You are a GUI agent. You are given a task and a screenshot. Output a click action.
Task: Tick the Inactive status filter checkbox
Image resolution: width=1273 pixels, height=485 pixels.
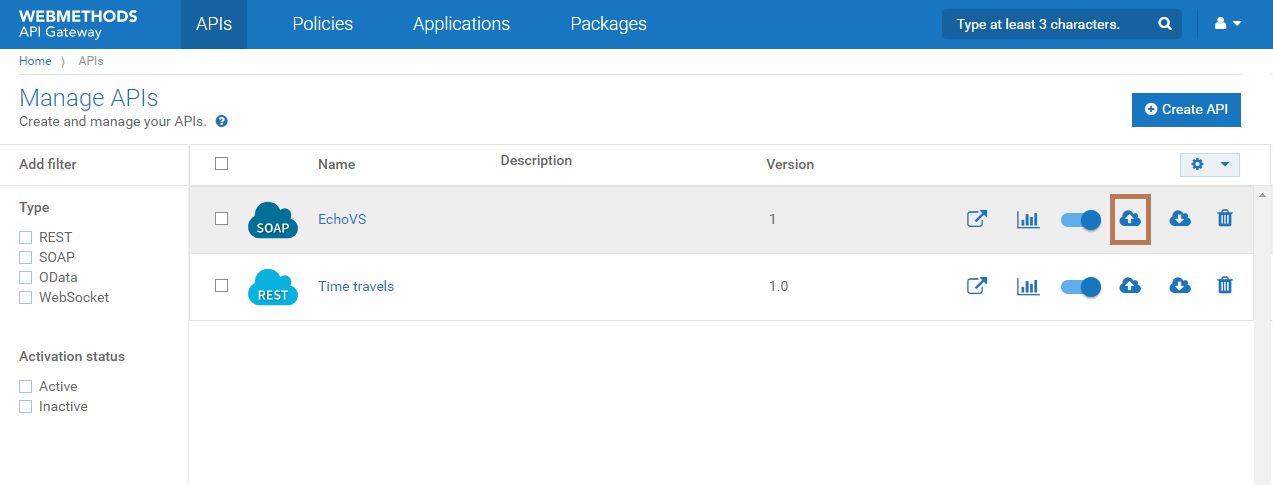(26, 406)
